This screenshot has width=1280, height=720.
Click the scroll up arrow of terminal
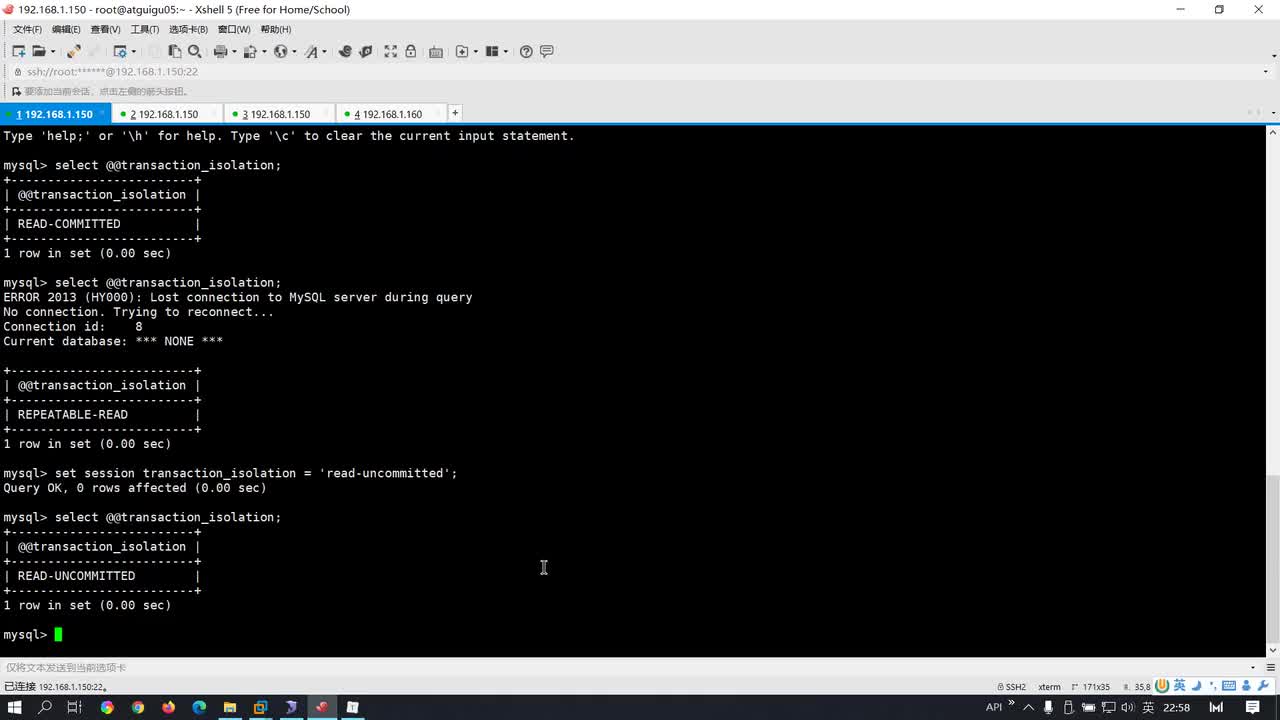(x=1273, y=131)
